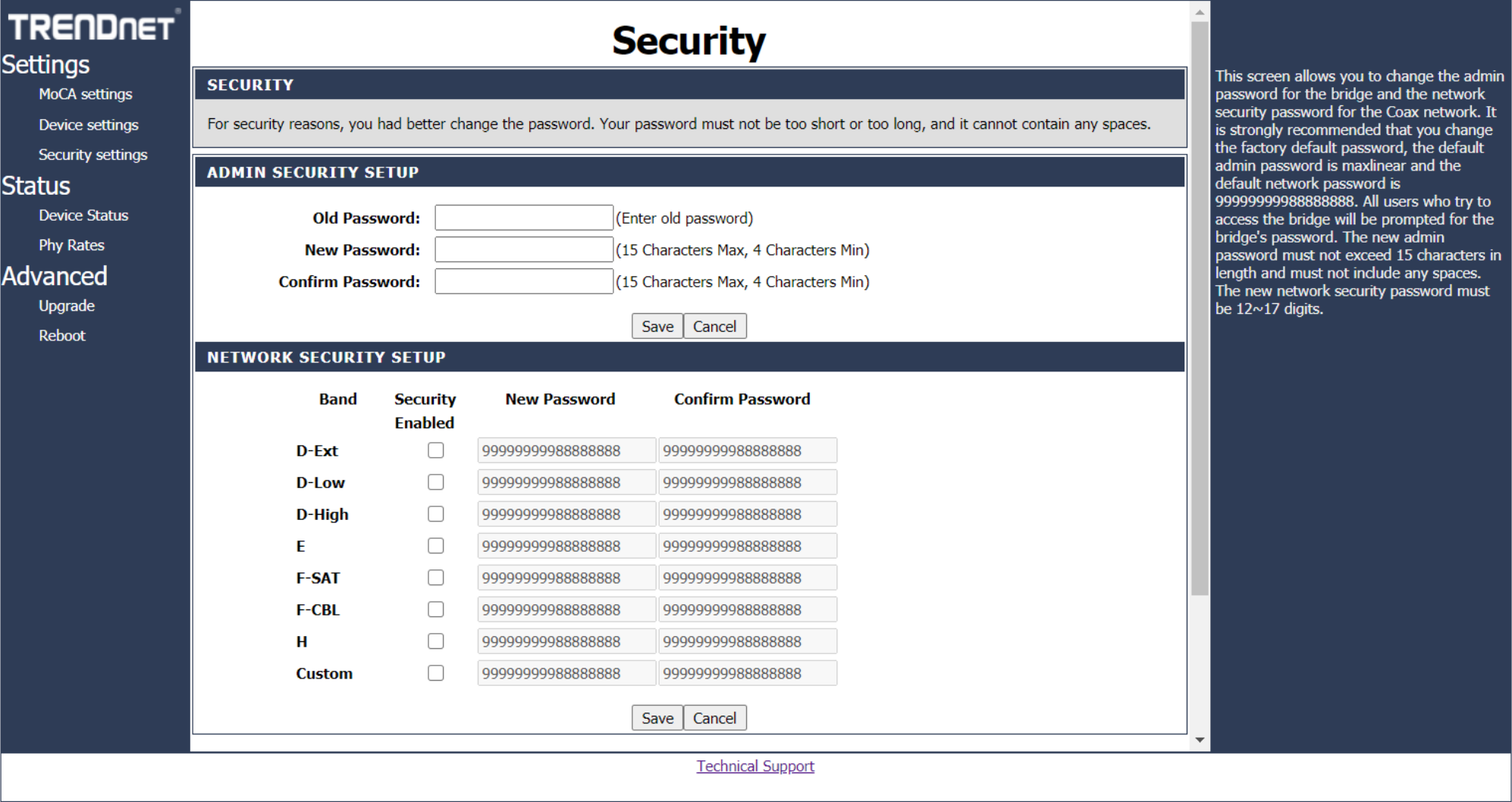This screenshot has width=1512, height=802.
Task: Click D-Ext Confirm Password field
Action: coord(748,450)
